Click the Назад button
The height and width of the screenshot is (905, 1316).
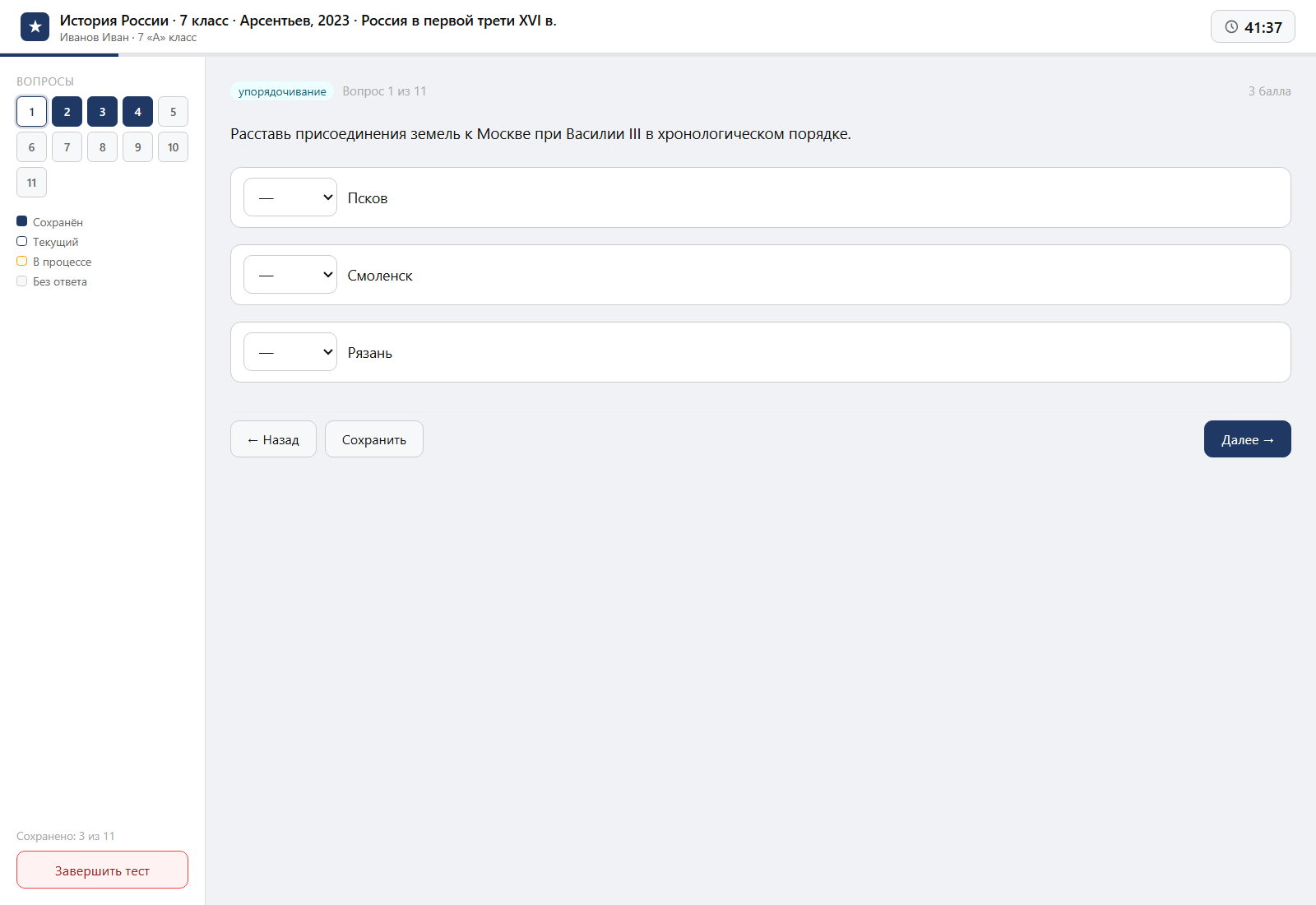[273, 439]
